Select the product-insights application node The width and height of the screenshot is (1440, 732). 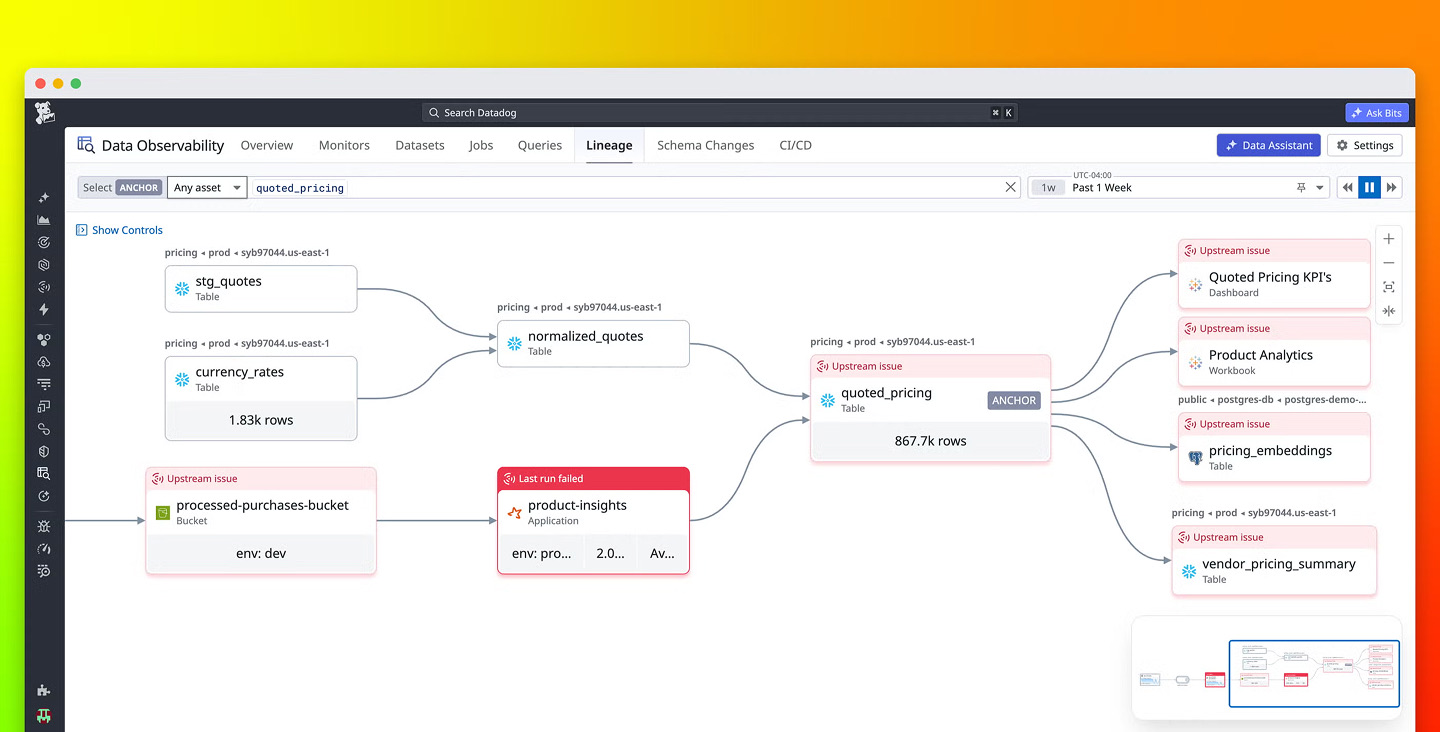click(x=593, y=520)
